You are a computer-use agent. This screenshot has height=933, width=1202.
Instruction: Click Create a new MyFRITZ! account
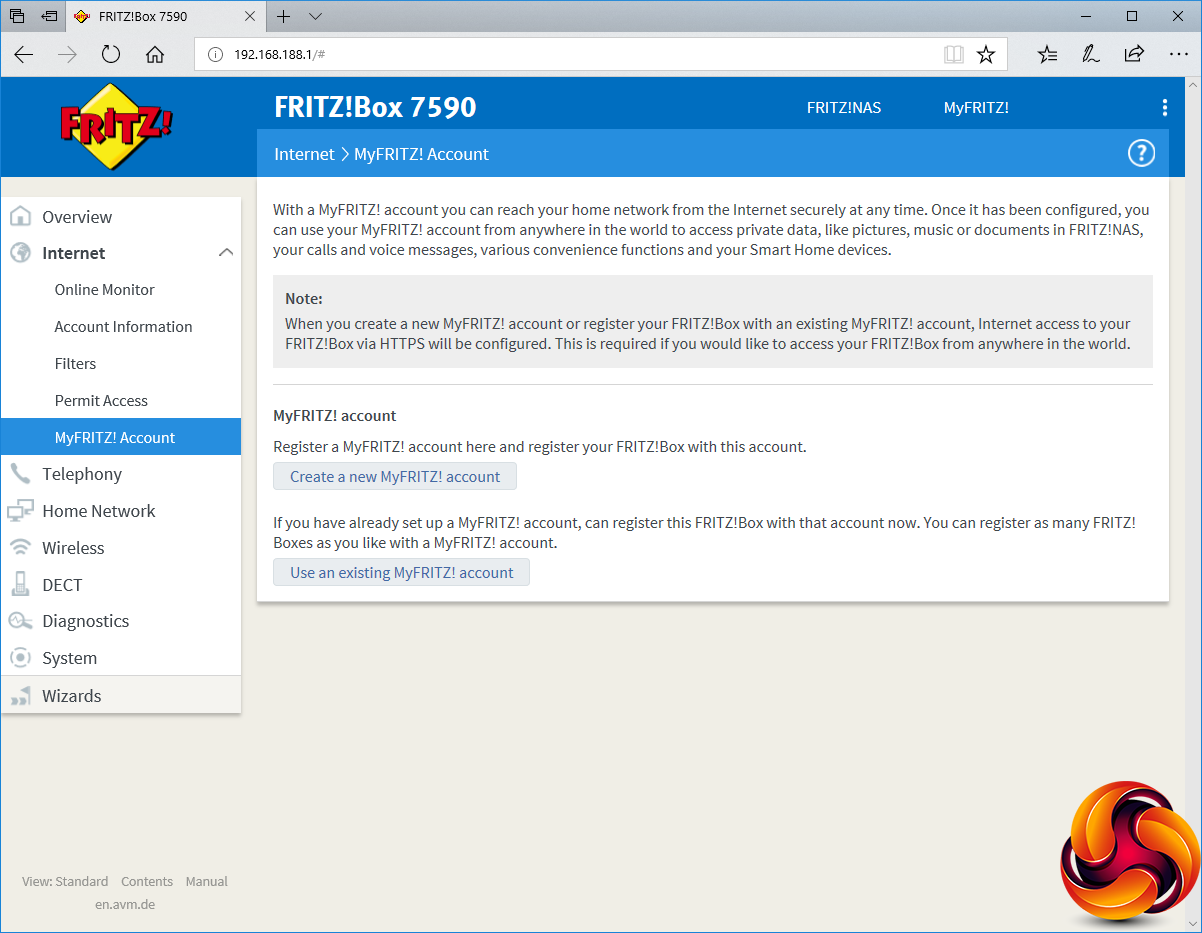[x=395, y=477]
